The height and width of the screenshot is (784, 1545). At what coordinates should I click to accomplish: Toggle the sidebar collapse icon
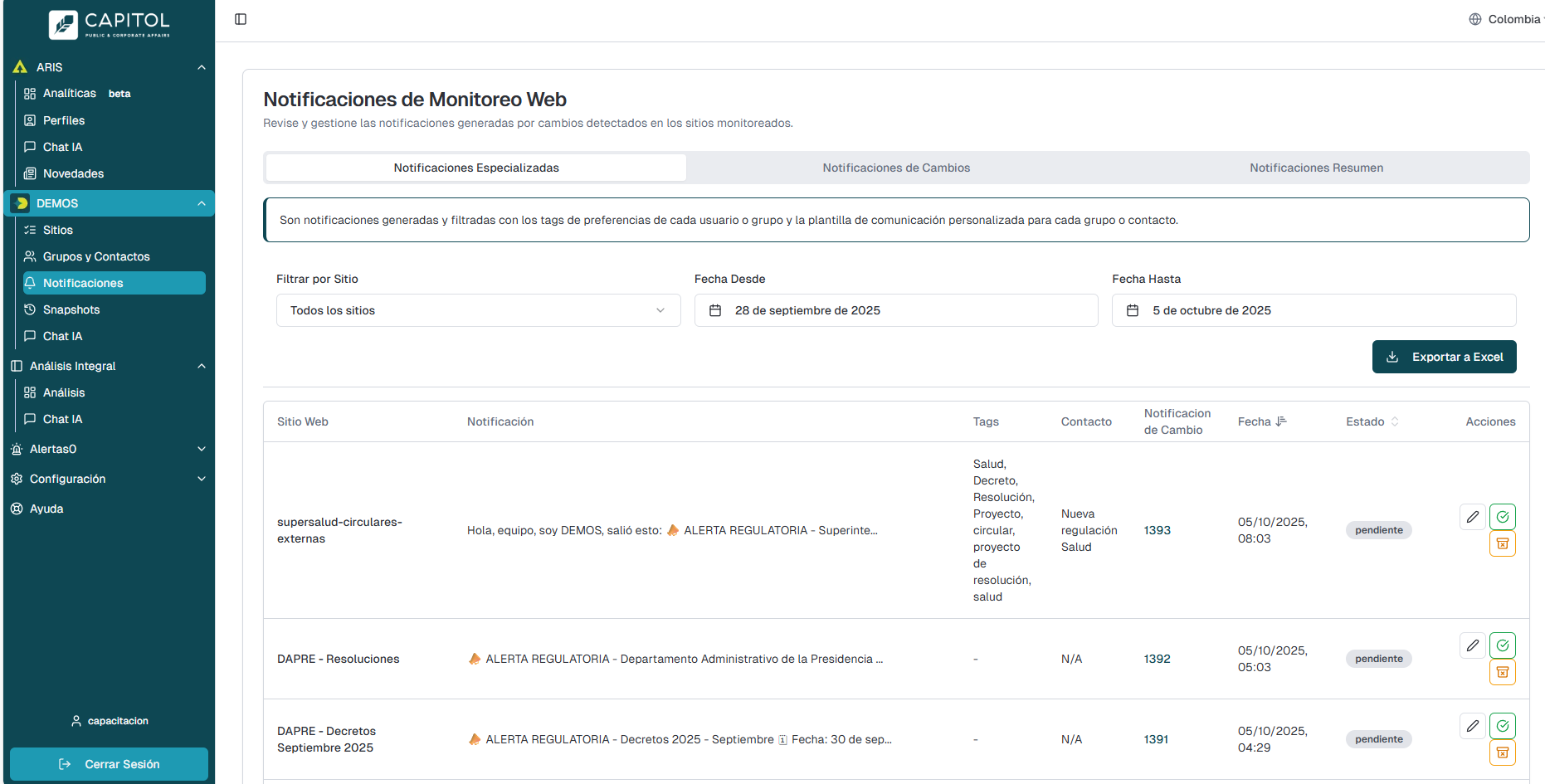[x=241, y=19]
